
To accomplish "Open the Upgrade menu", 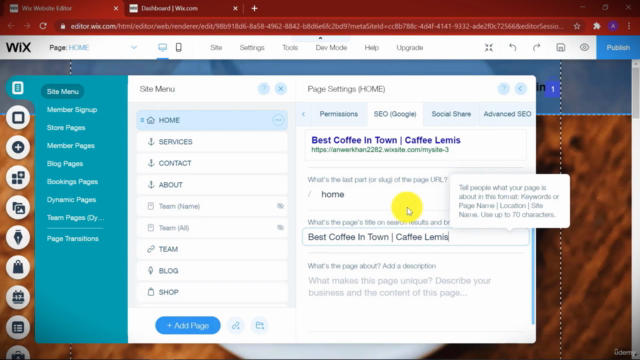I will coord(409,47).
